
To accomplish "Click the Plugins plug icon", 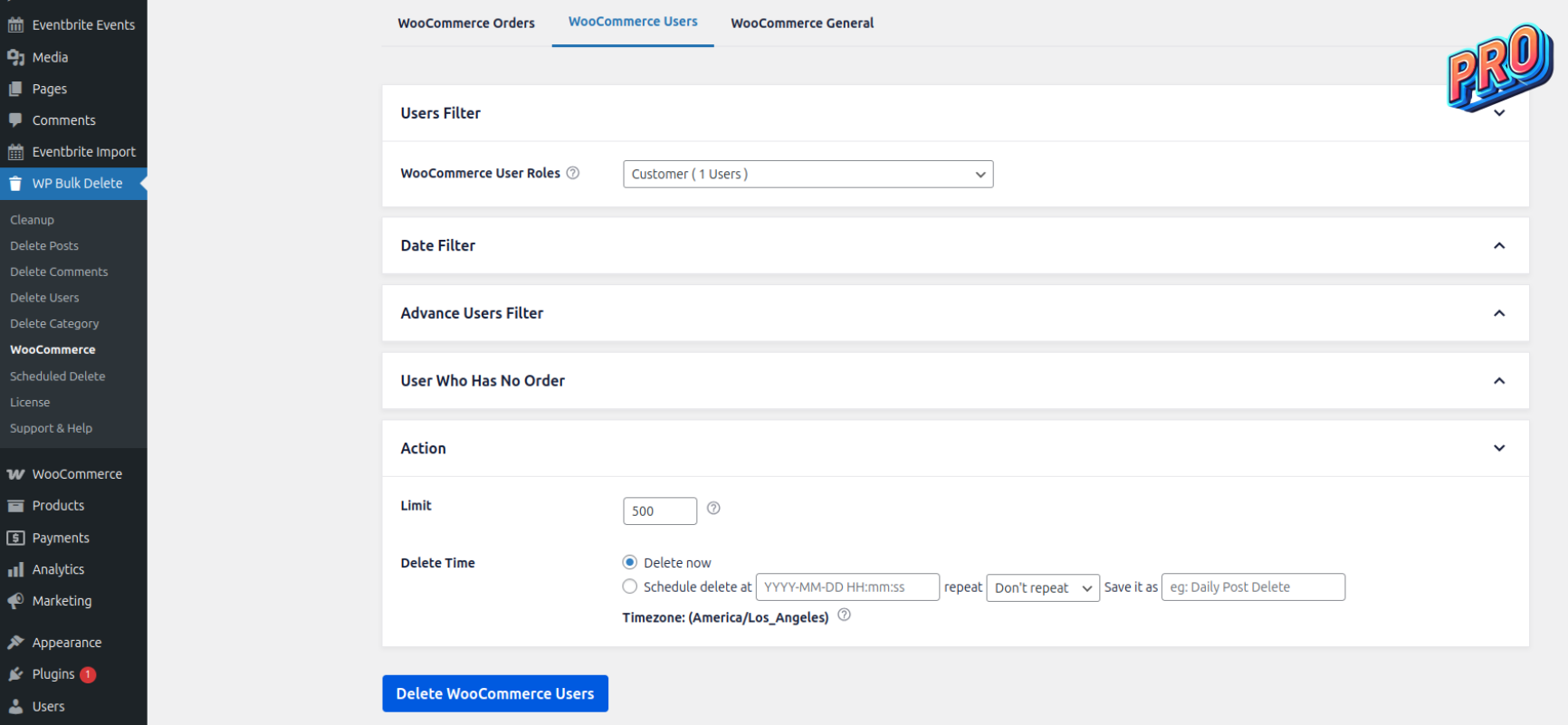I will [15, 674].
